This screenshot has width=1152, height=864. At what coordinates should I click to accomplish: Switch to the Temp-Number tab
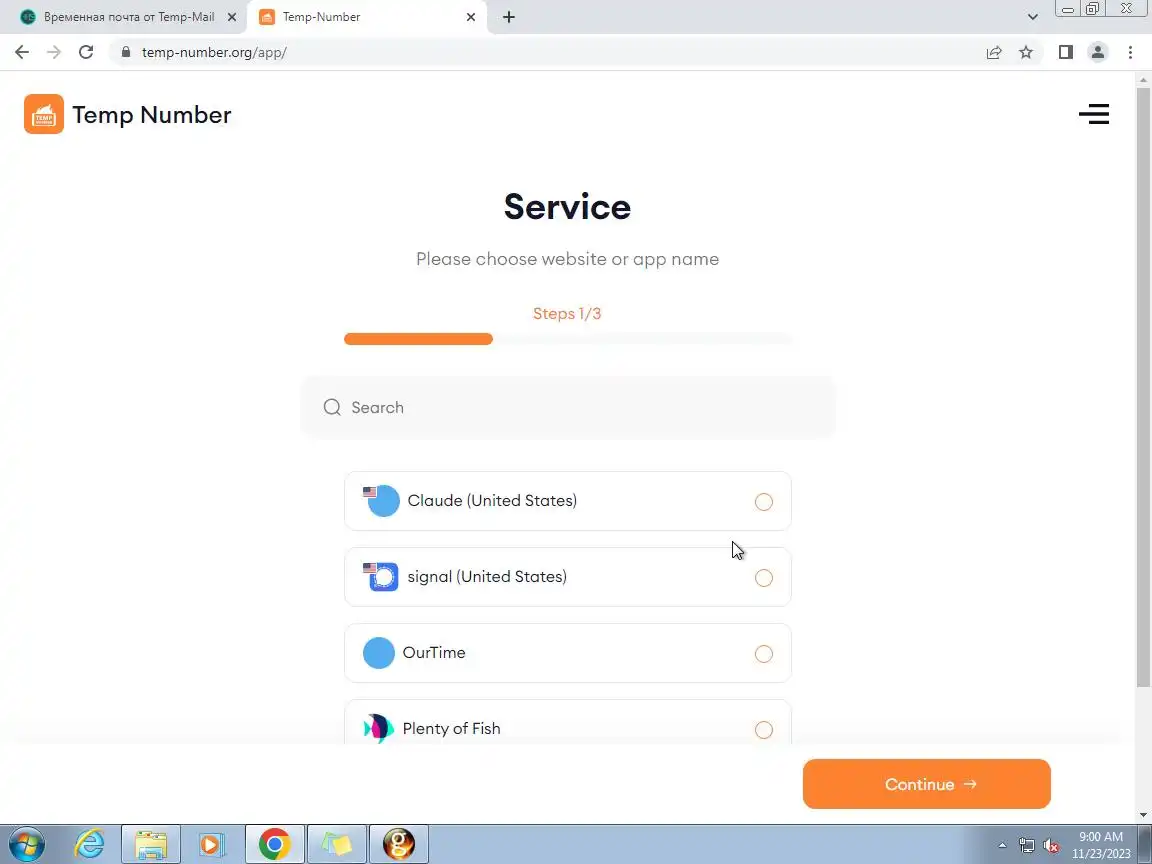click(367, 17)
